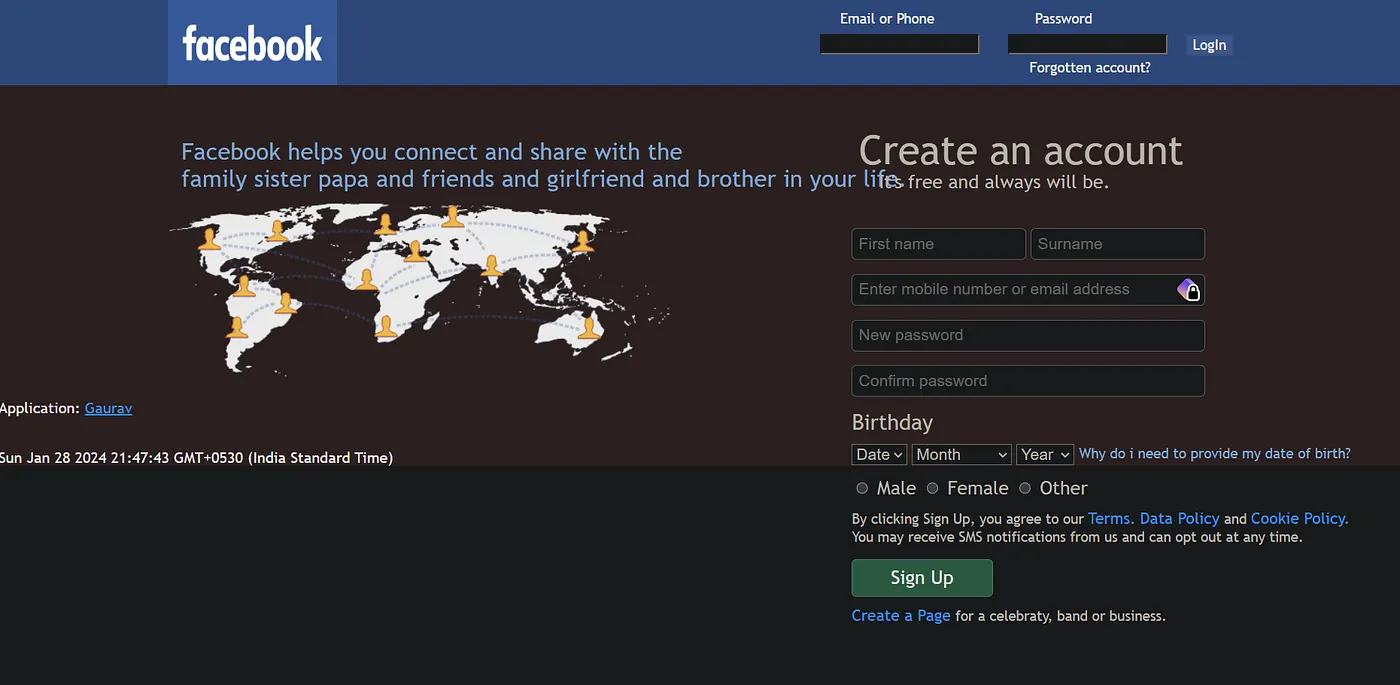
Task: Open the Terms link
Action: pyautogui.click(x=1110, y=519)
